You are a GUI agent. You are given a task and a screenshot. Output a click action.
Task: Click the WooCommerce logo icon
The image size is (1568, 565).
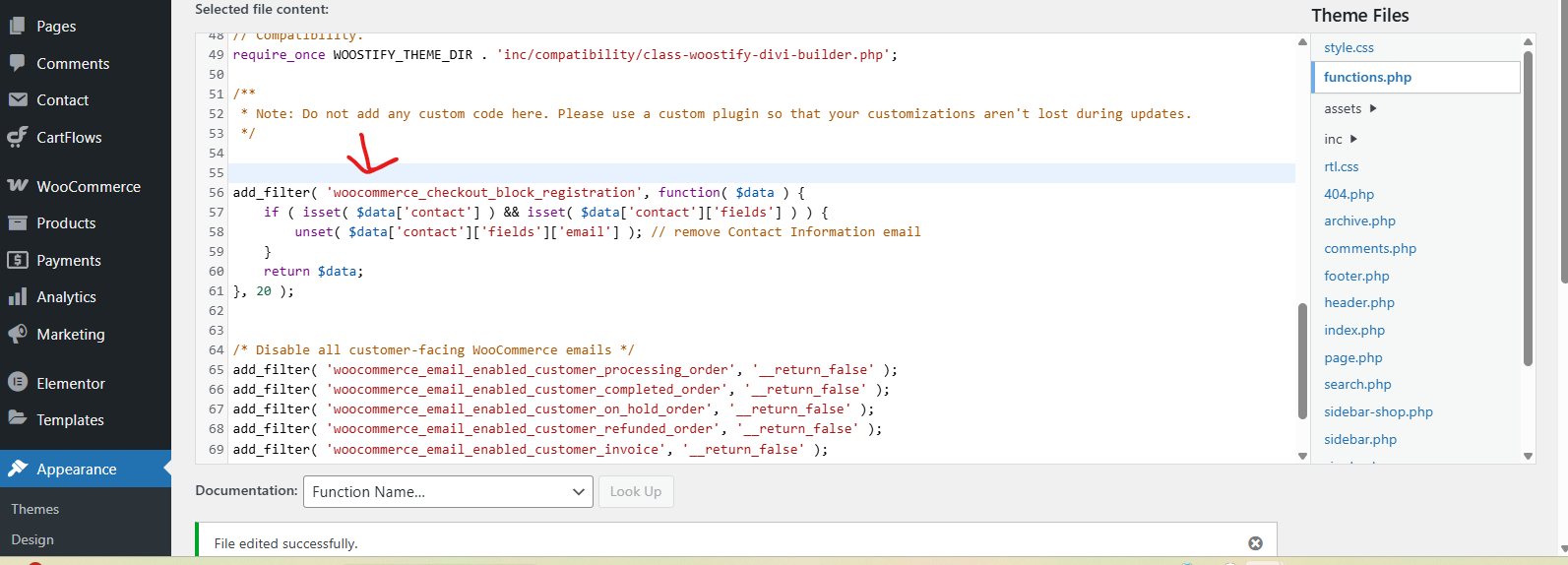click(x=18, y=186)
